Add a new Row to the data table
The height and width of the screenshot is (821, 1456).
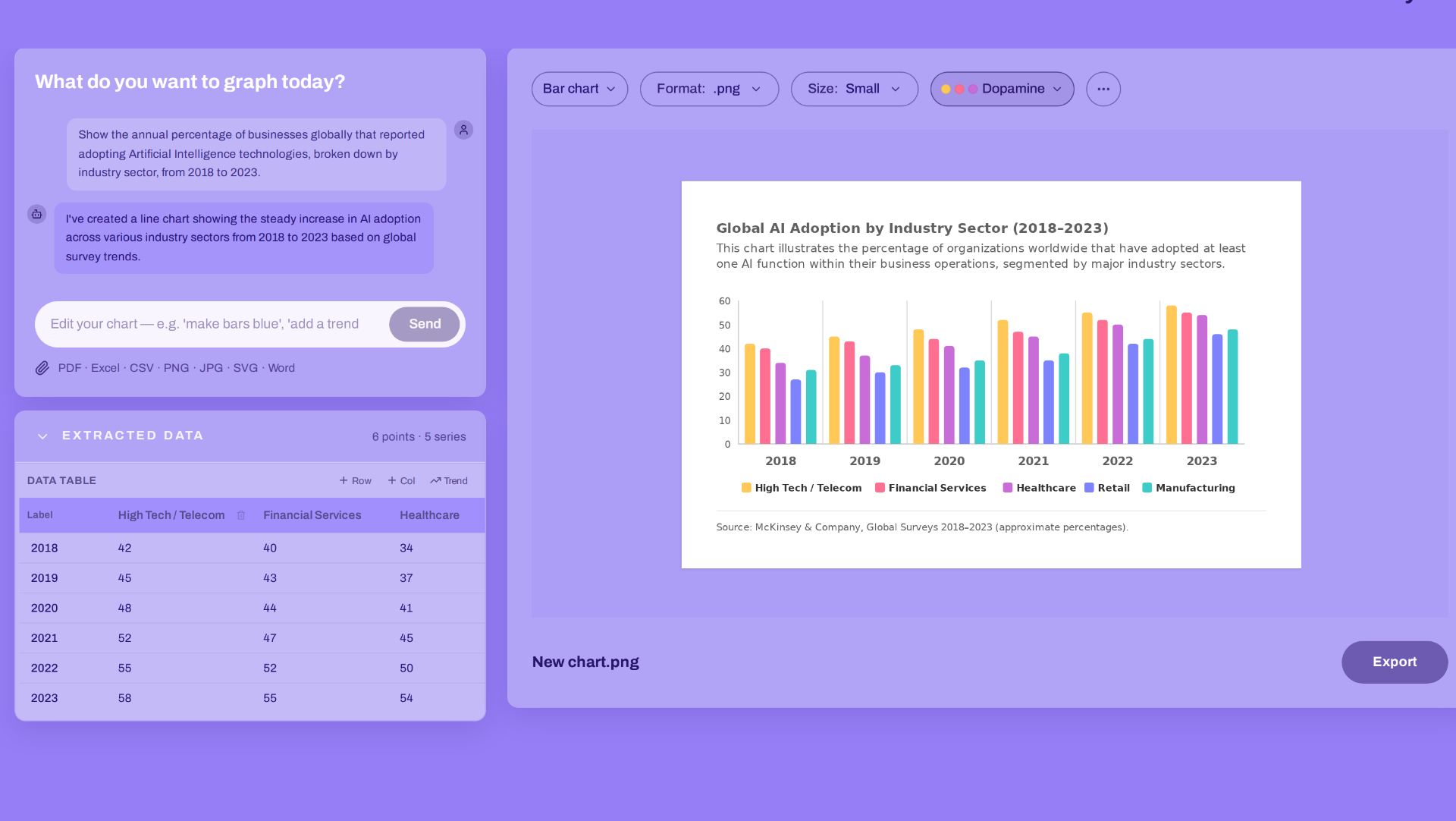pos(355,481)
